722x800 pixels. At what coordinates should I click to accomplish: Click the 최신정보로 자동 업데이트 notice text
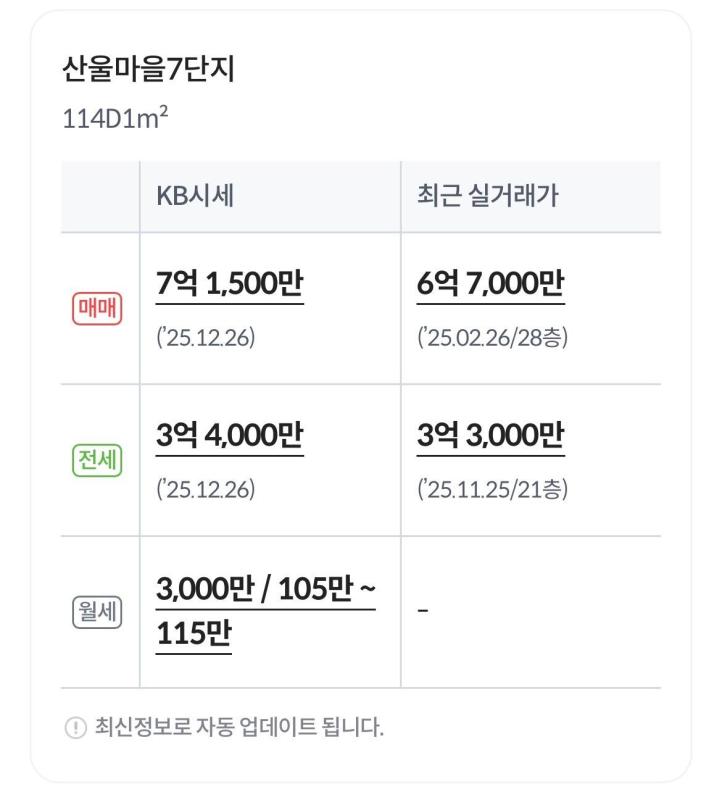(239, 727)
